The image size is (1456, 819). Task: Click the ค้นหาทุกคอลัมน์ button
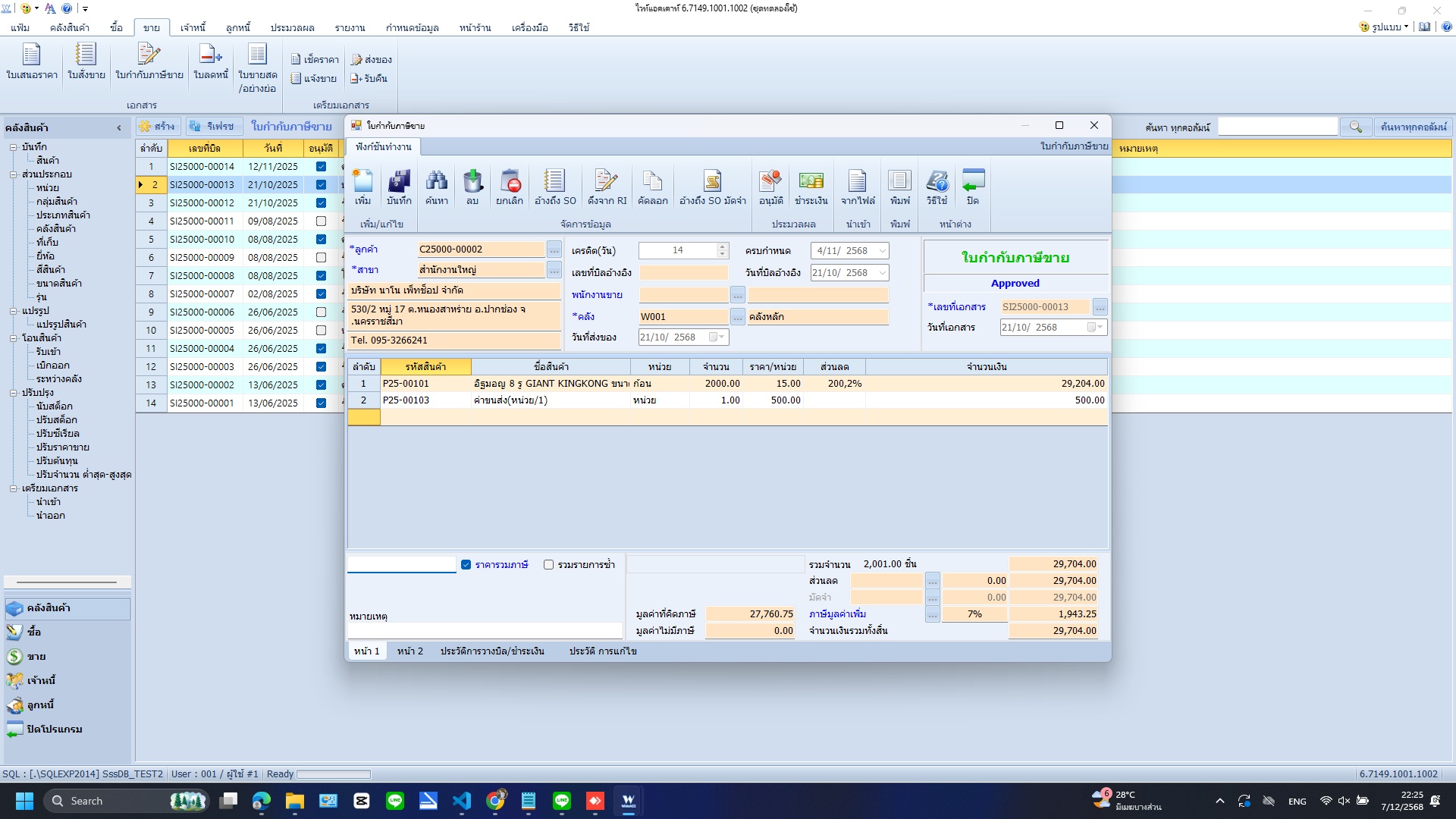(x=1413, y=127)
